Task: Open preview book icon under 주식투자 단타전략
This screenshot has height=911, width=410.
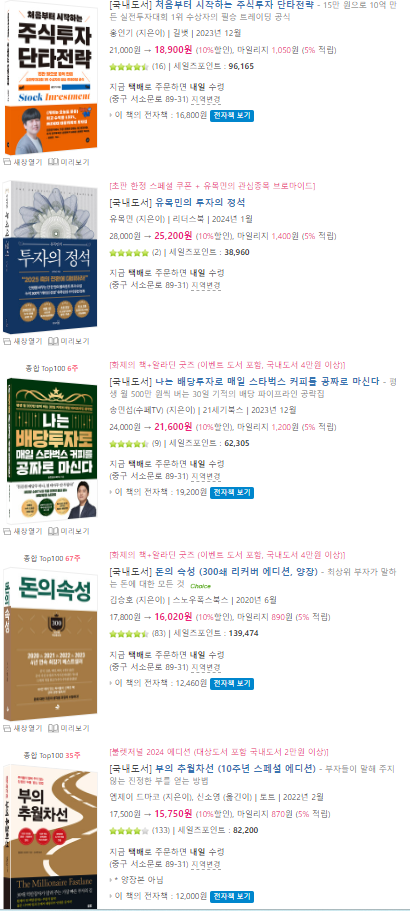Action: click(53, 162)
